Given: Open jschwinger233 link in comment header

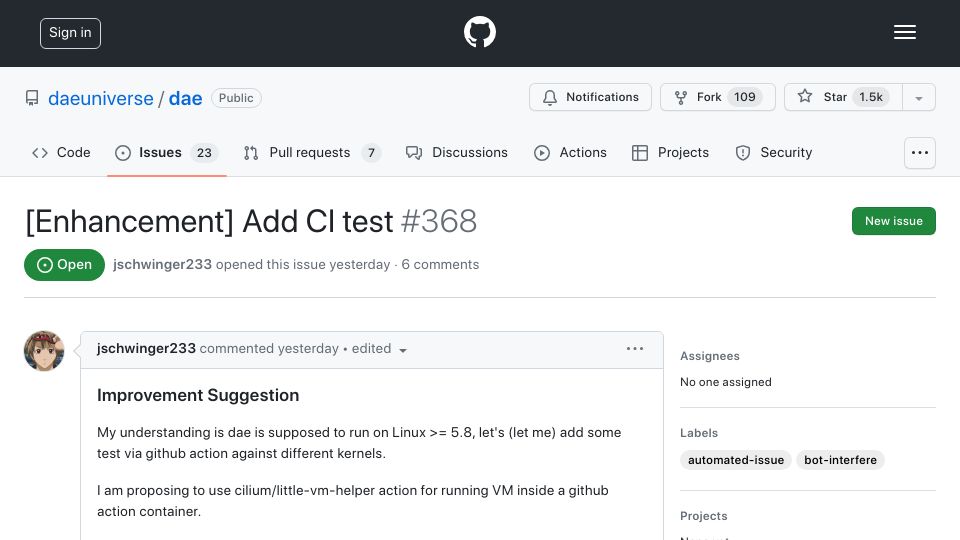Looking at the screenshot, I should coord(146,348).
